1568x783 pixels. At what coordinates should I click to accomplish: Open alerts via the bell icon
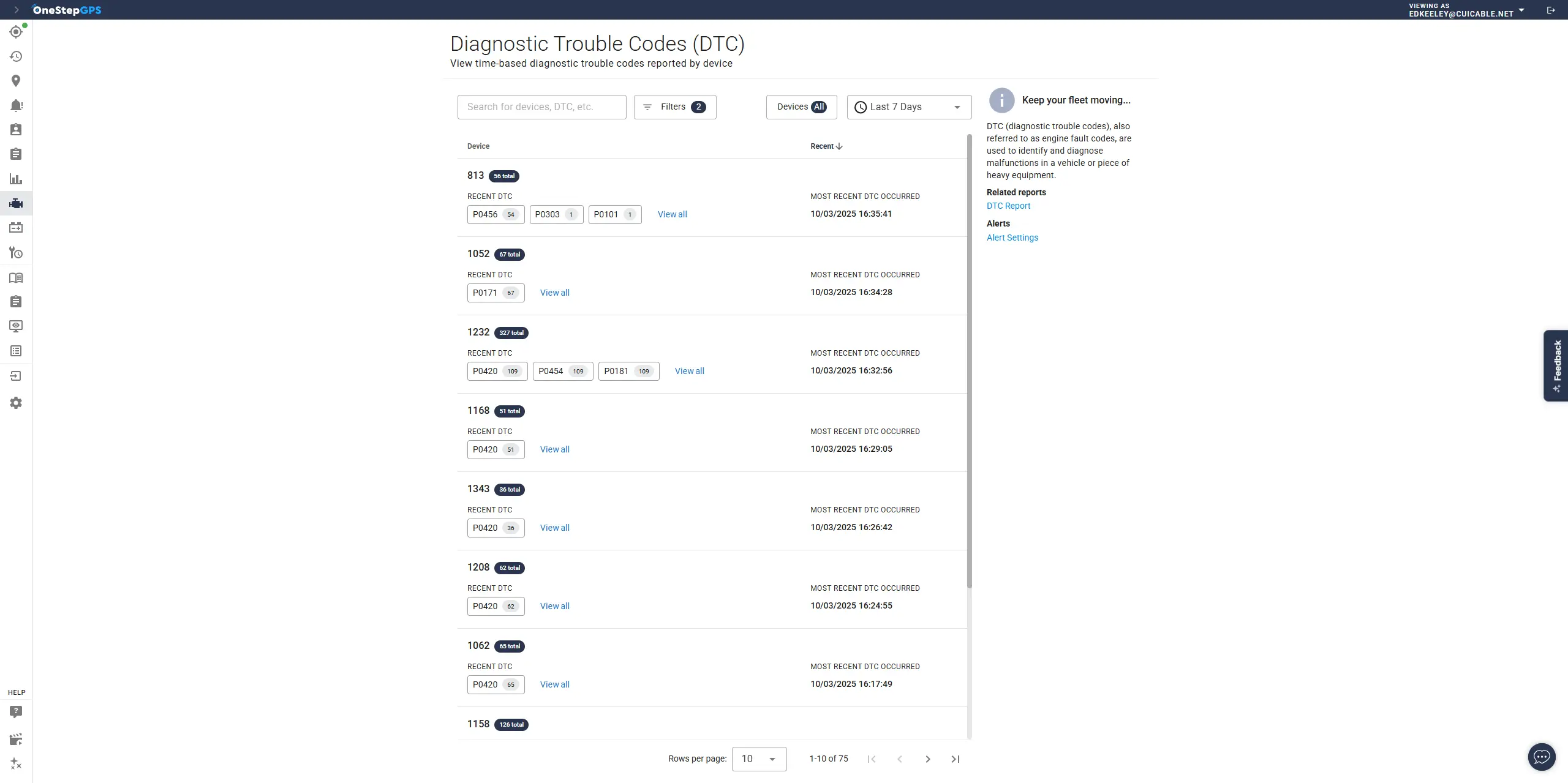[x=16, y=105]
